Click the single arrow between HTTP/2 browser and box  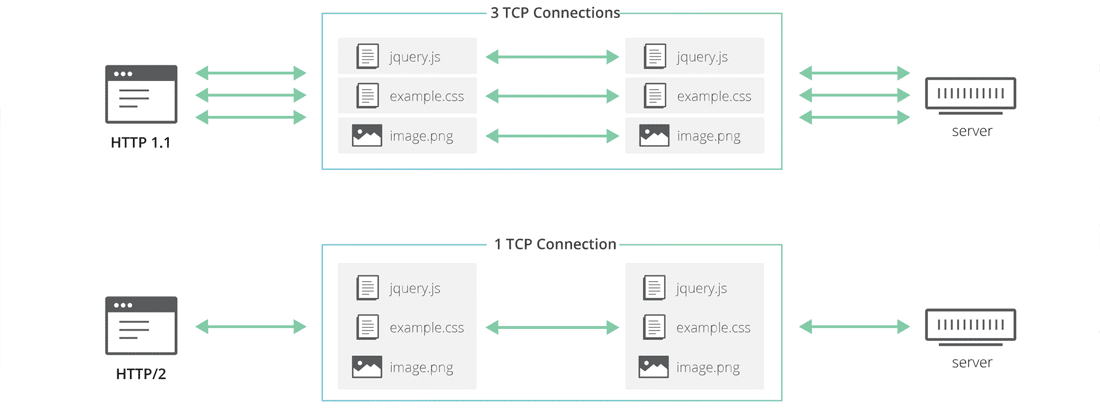250,326
